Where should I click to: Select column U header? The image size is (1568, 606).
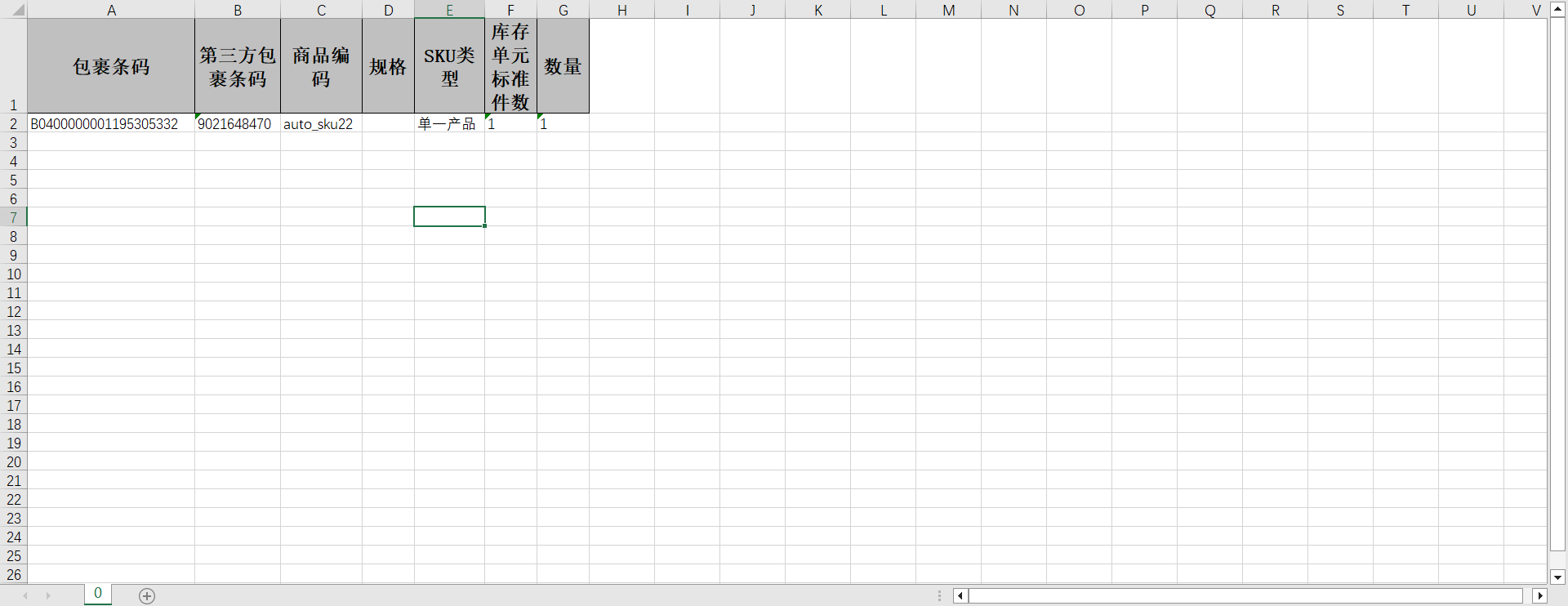pos(1471,10)
